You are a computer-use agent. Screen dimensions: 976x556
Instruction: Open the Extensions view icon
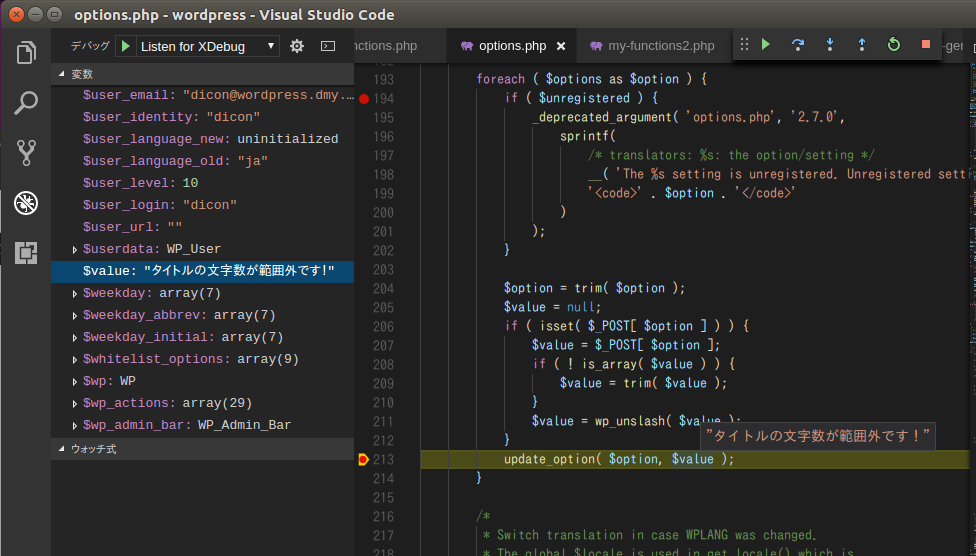[26, 253]
